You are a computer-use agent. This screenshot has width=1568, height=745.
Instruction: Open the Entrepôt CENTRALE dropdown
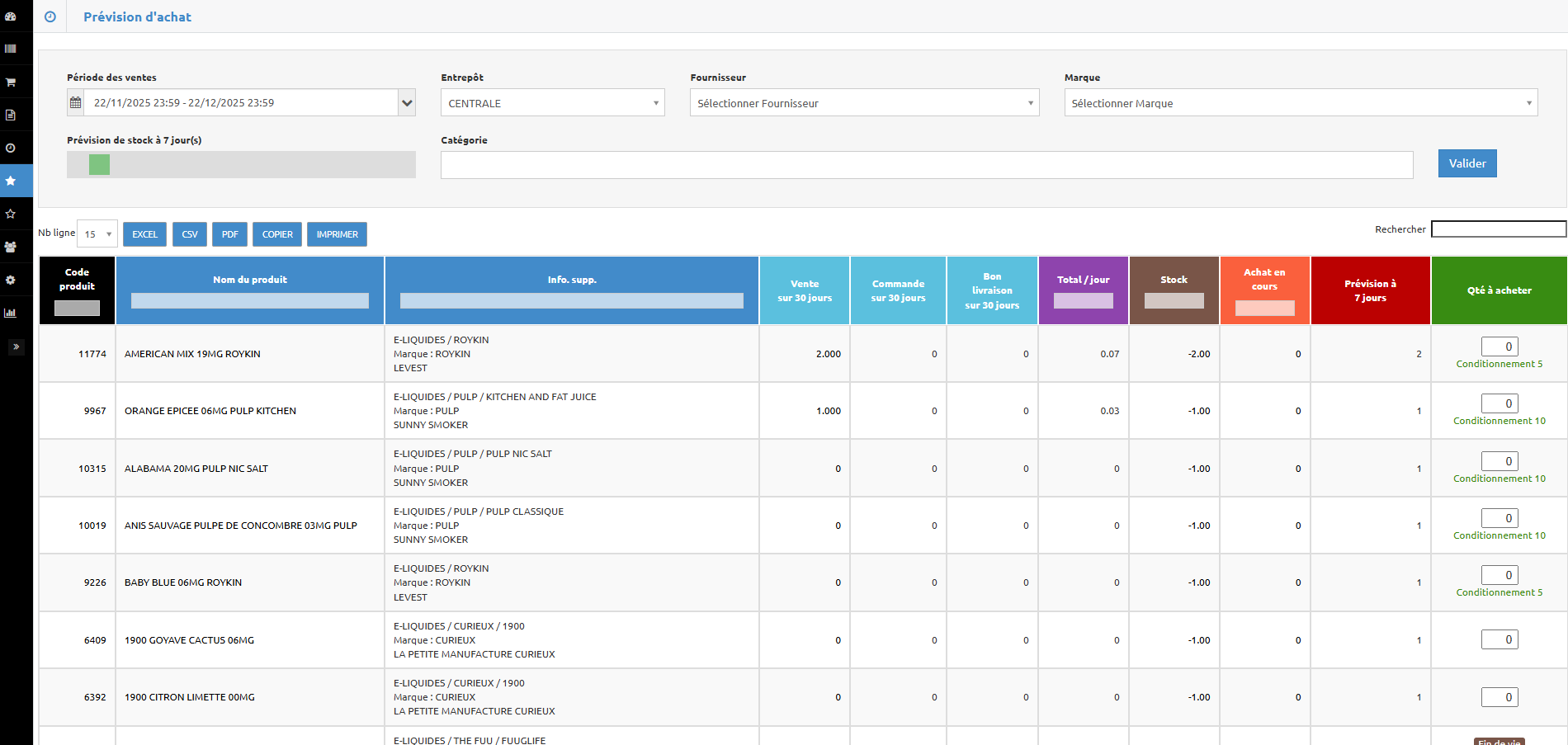click(552, 103)
